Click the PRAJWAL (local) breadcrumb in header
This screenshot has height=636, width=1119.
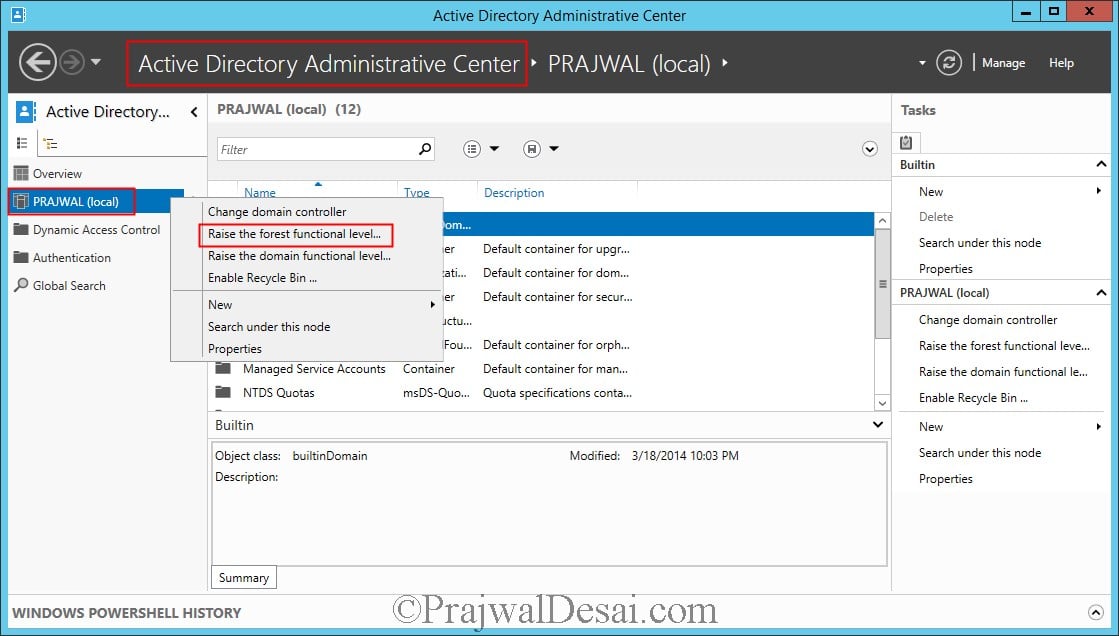click(x=629, y=64)
